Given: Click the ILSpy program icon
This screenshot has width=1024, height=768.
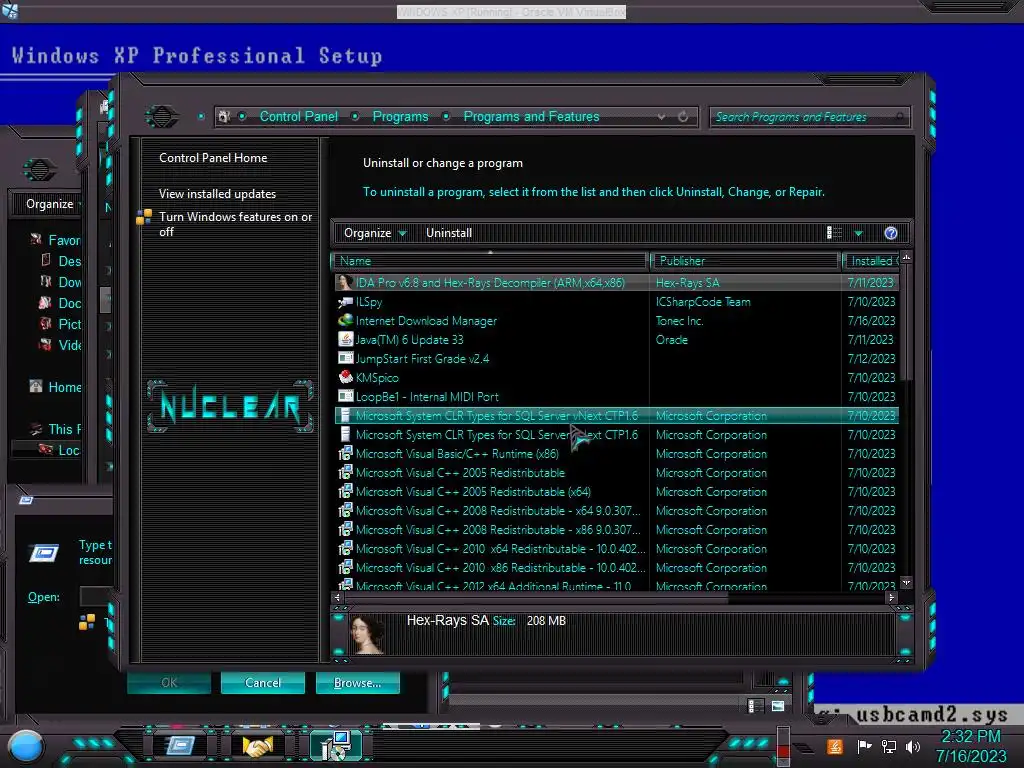Looking at the screenshot, I should (x=345, y=302).
